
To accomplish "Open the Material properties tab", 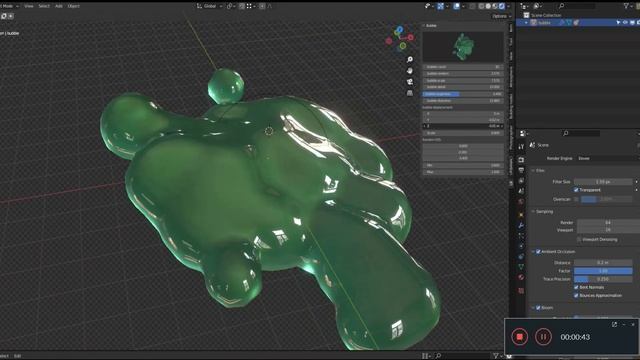I will [521, 278].
